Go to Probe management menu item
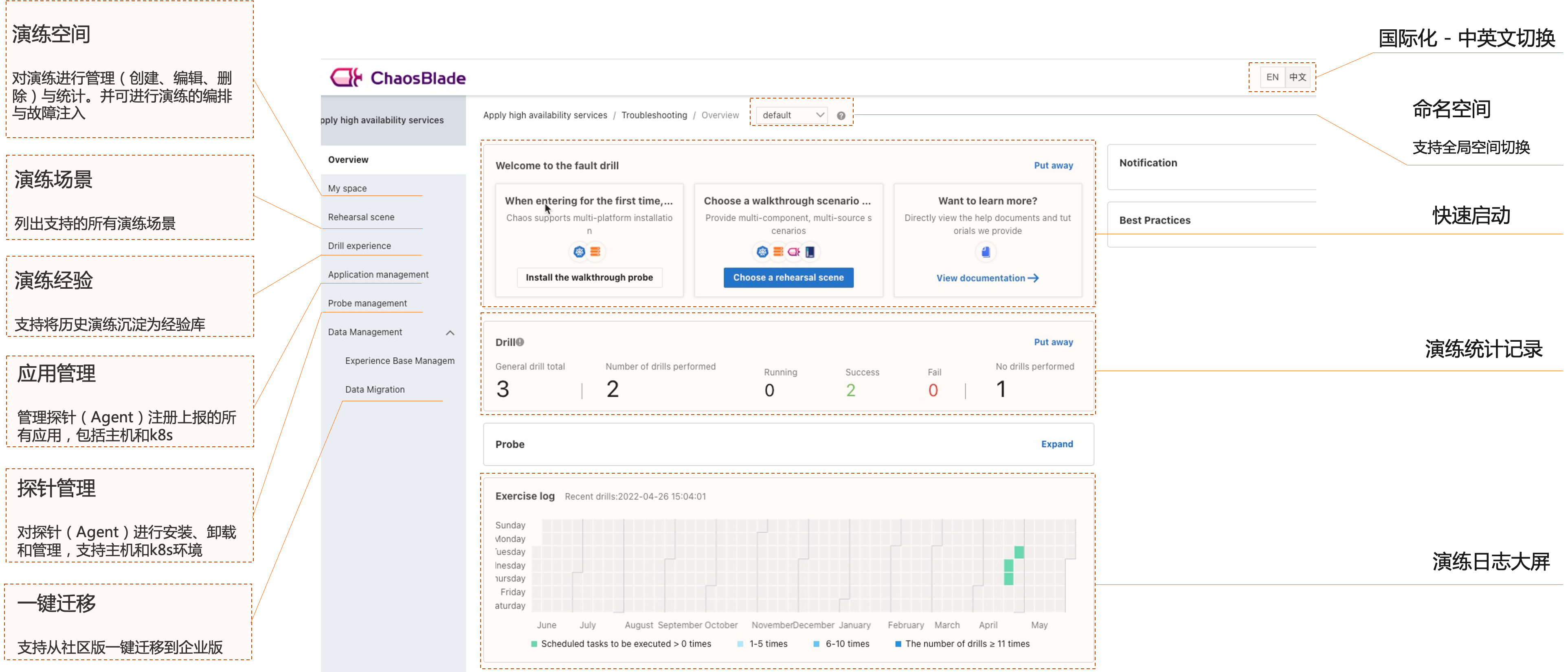The height and width of the screenshot is (672, 1568). pos(367,303)
